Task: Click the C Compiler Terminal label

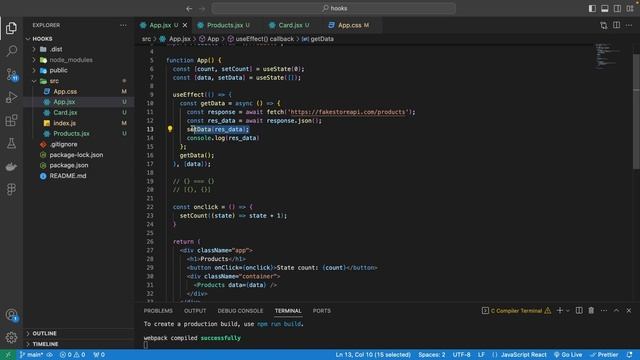Action: tap(516, 311)
